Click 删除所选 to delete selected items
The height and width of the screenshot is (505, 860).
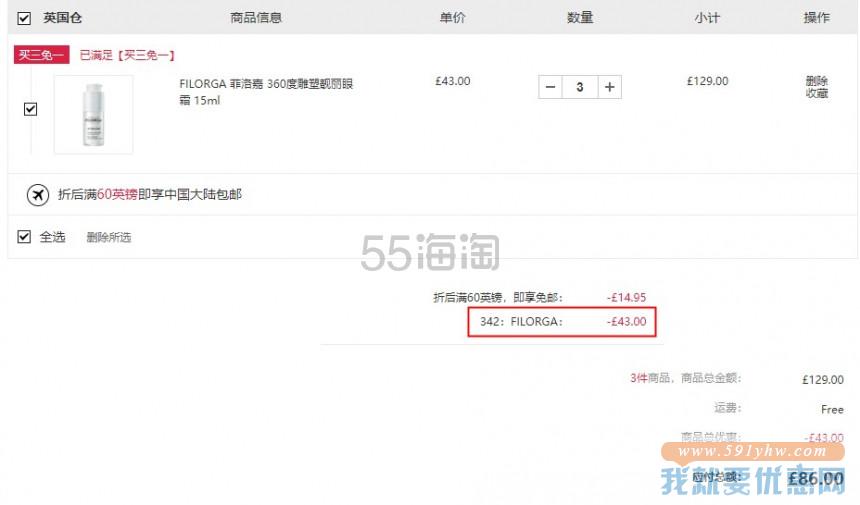[x=109, y=237]
